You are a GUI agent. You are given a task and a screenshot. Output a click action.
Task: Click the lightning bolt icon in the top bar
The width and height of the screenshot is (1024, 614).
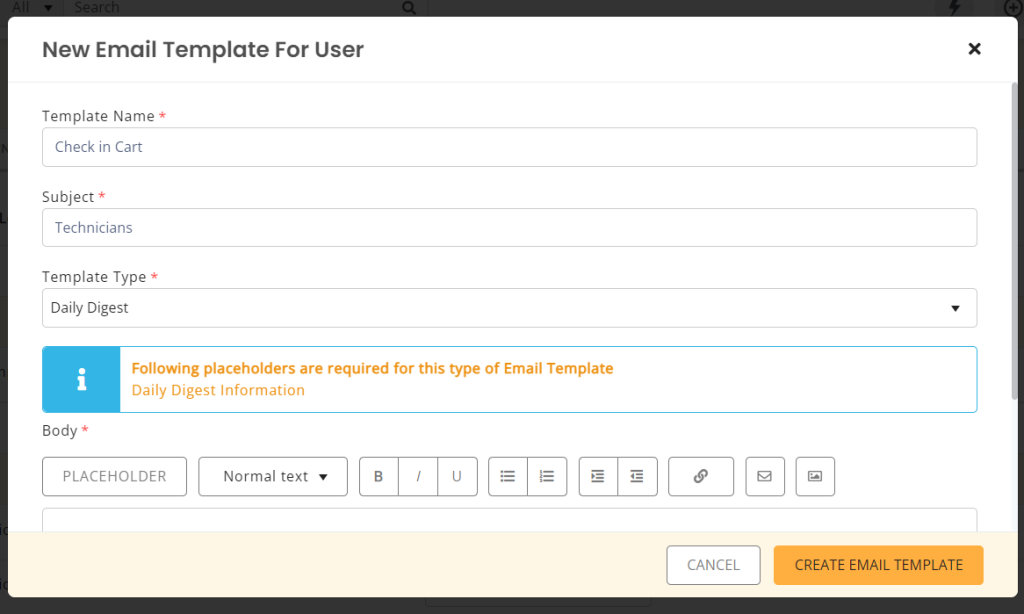click(953, 8)
